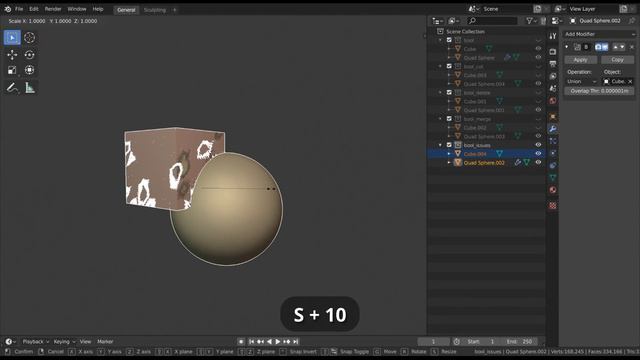Hide Quad Sphere.002 with eye icon

[x=538, y=162]
